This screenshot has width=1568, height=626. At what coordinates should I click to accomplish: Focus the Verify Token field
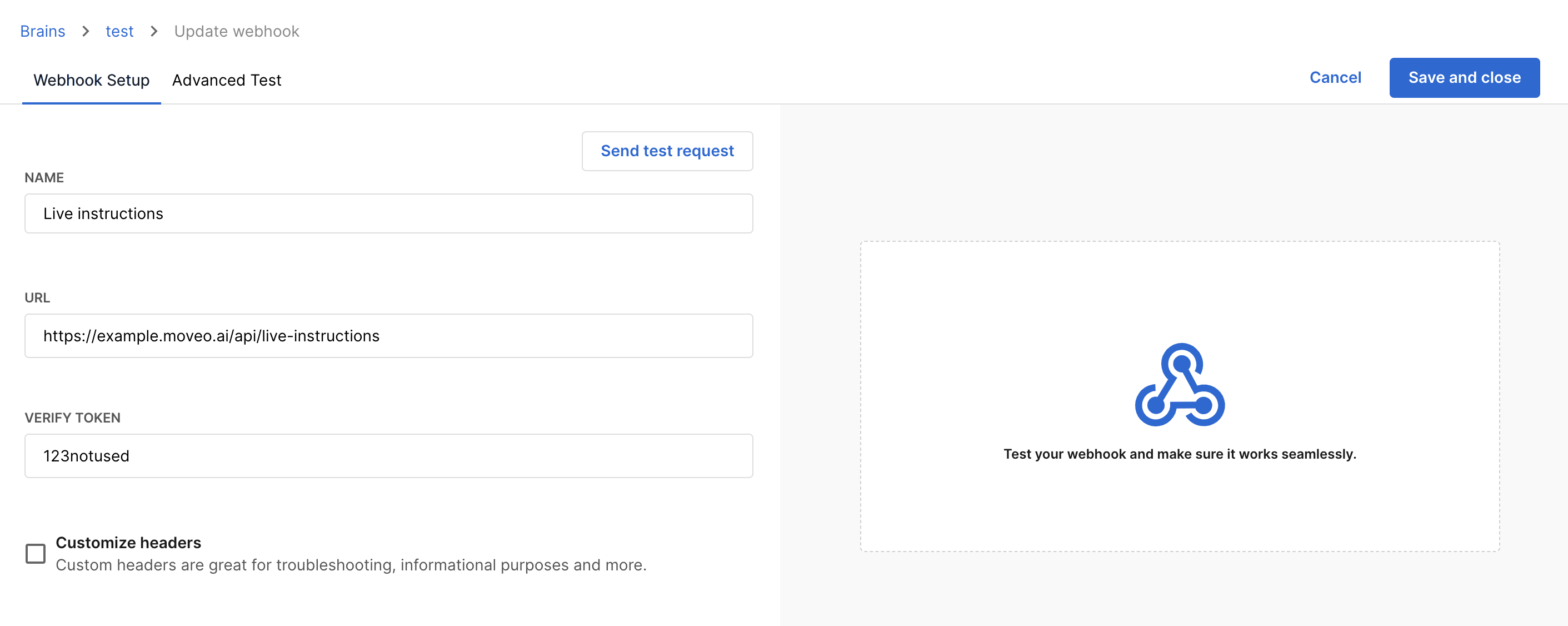[x=388, y=455]
